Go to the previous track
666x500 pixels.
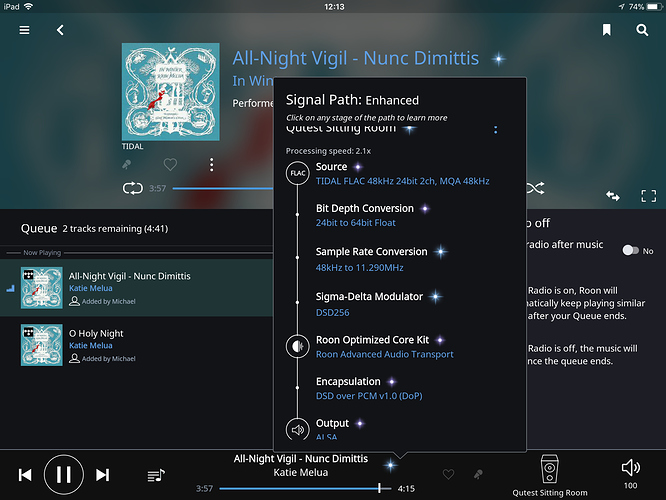[x=25, y=475]
